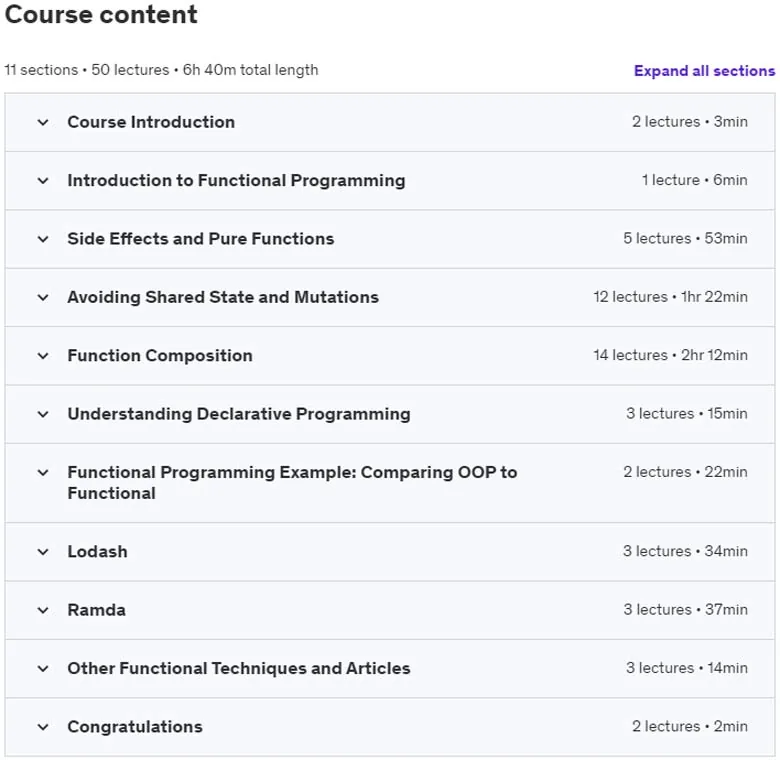
Task: Click chevron beside Side Effects and Pure Functions
Action: coord(43,239)
